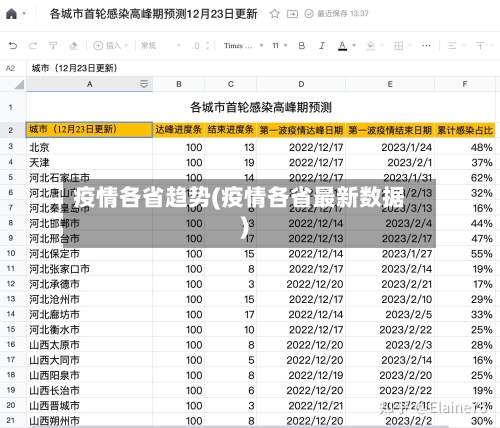Click the 北京 cell
The image size is (500, 428).
point(89,147)
